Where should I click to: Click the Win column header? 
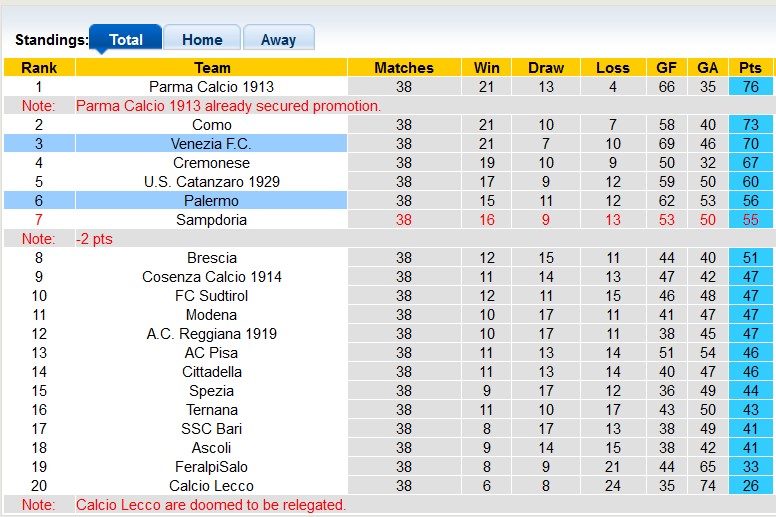(487, 68)
